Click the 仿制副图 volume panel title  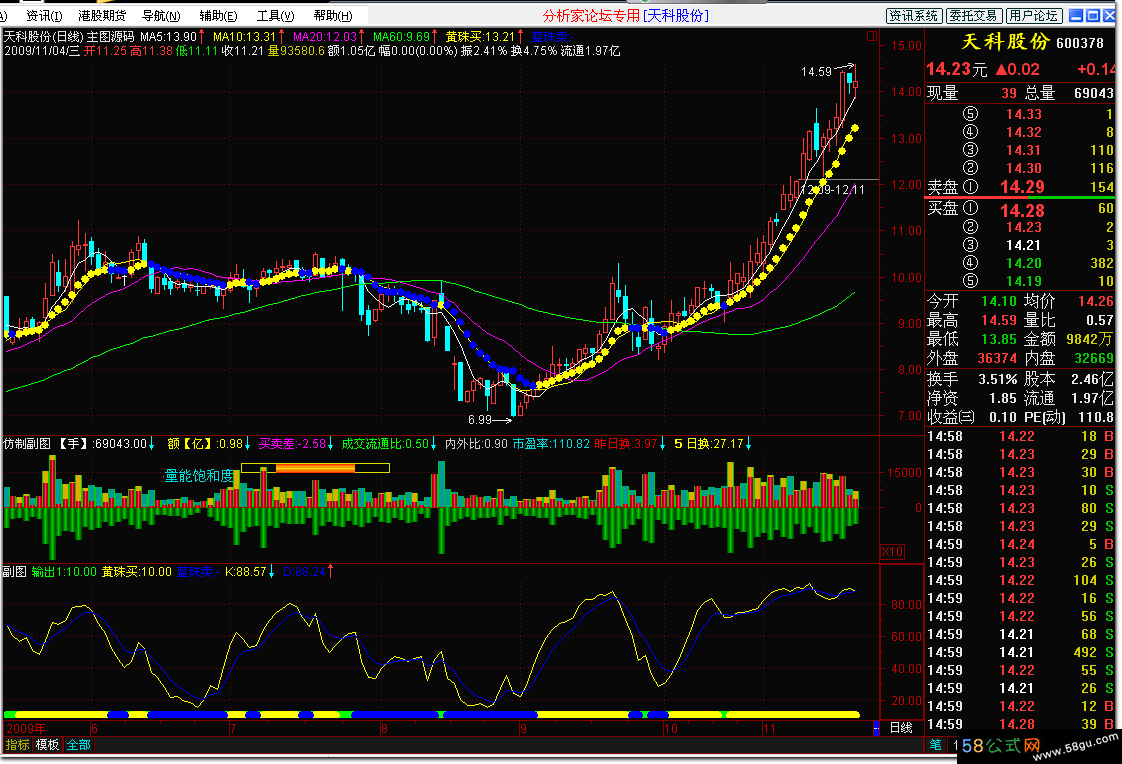27,444
